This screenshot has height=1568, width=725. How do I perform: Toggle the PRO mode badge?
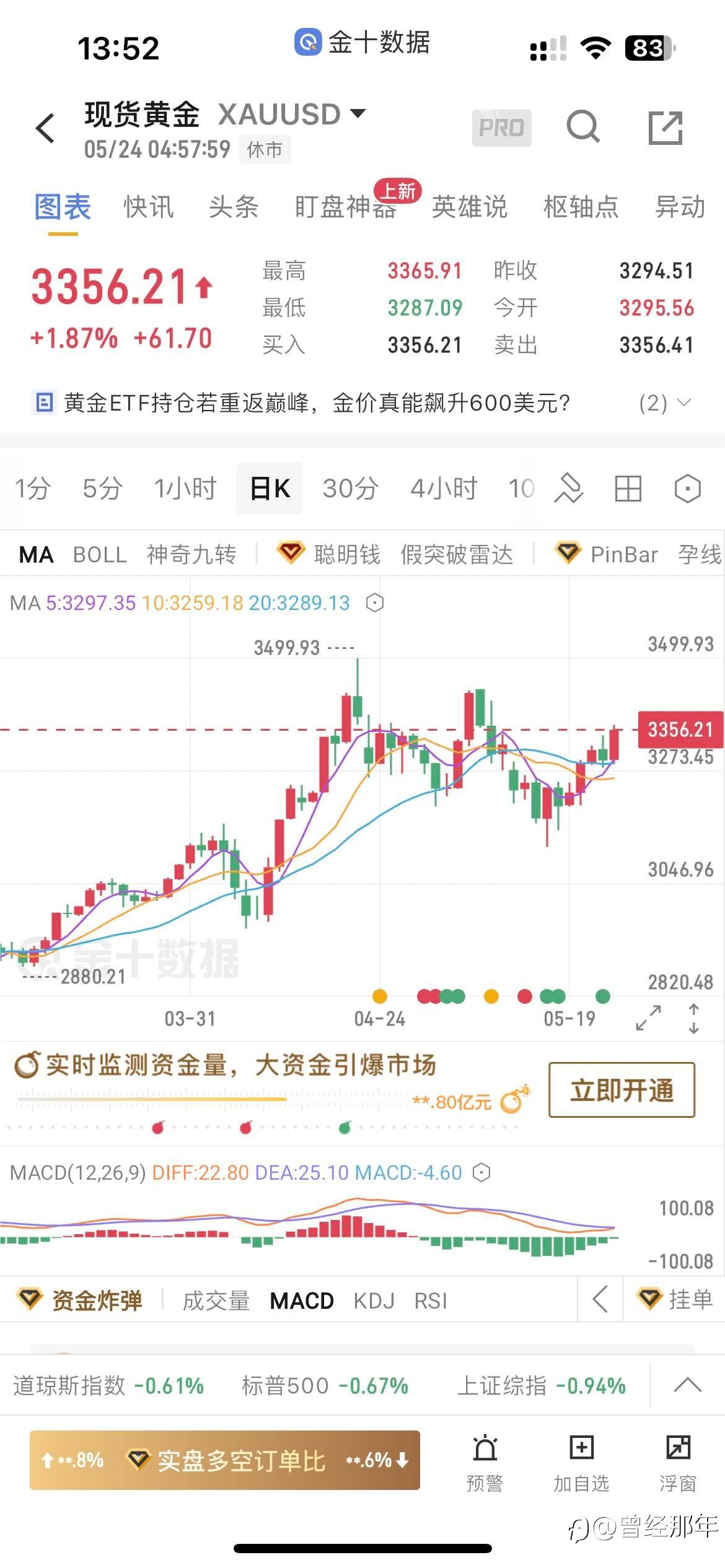501,128
